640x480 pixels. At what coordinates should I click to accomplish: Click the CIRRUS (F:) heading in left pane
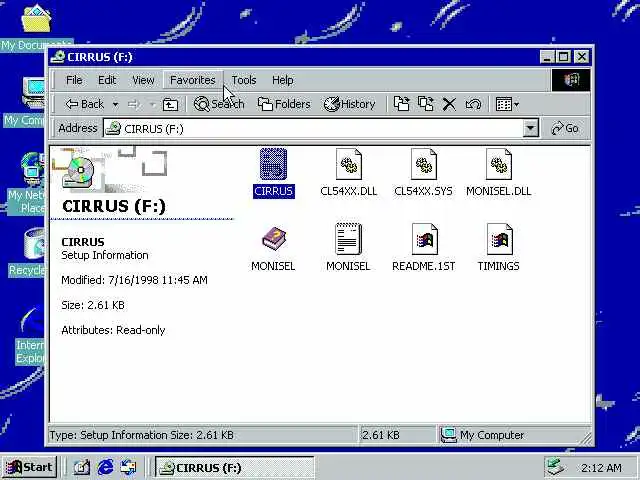[x=114, y=206]
